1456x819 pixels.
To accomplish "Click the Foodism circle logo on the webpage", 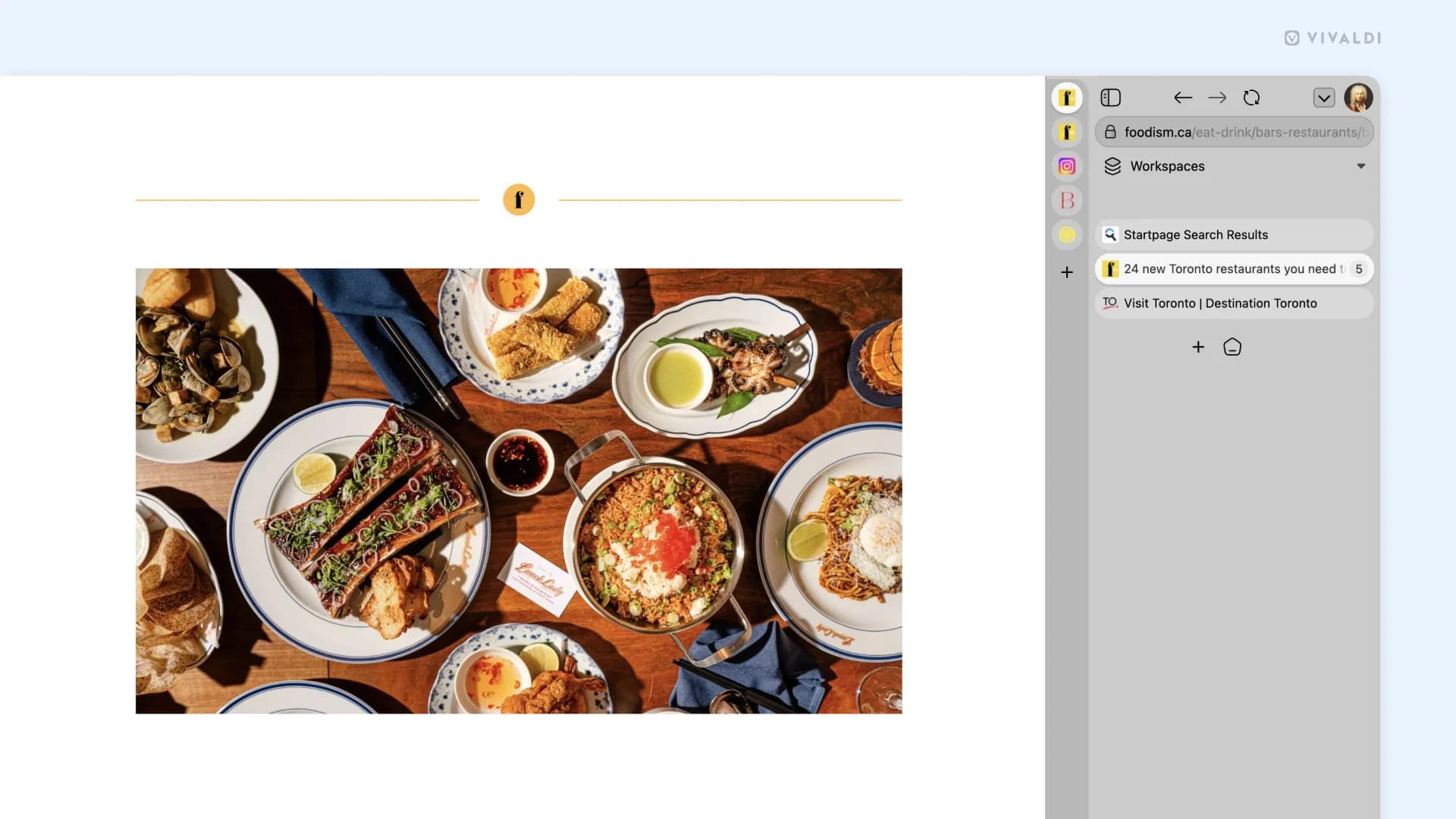I will [x=519, y=199].
